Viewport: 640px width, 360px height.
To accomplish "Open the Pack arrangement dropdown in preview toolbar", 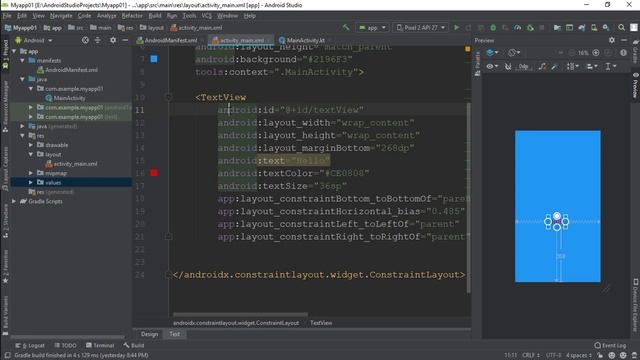I will (x=573, y=66).
